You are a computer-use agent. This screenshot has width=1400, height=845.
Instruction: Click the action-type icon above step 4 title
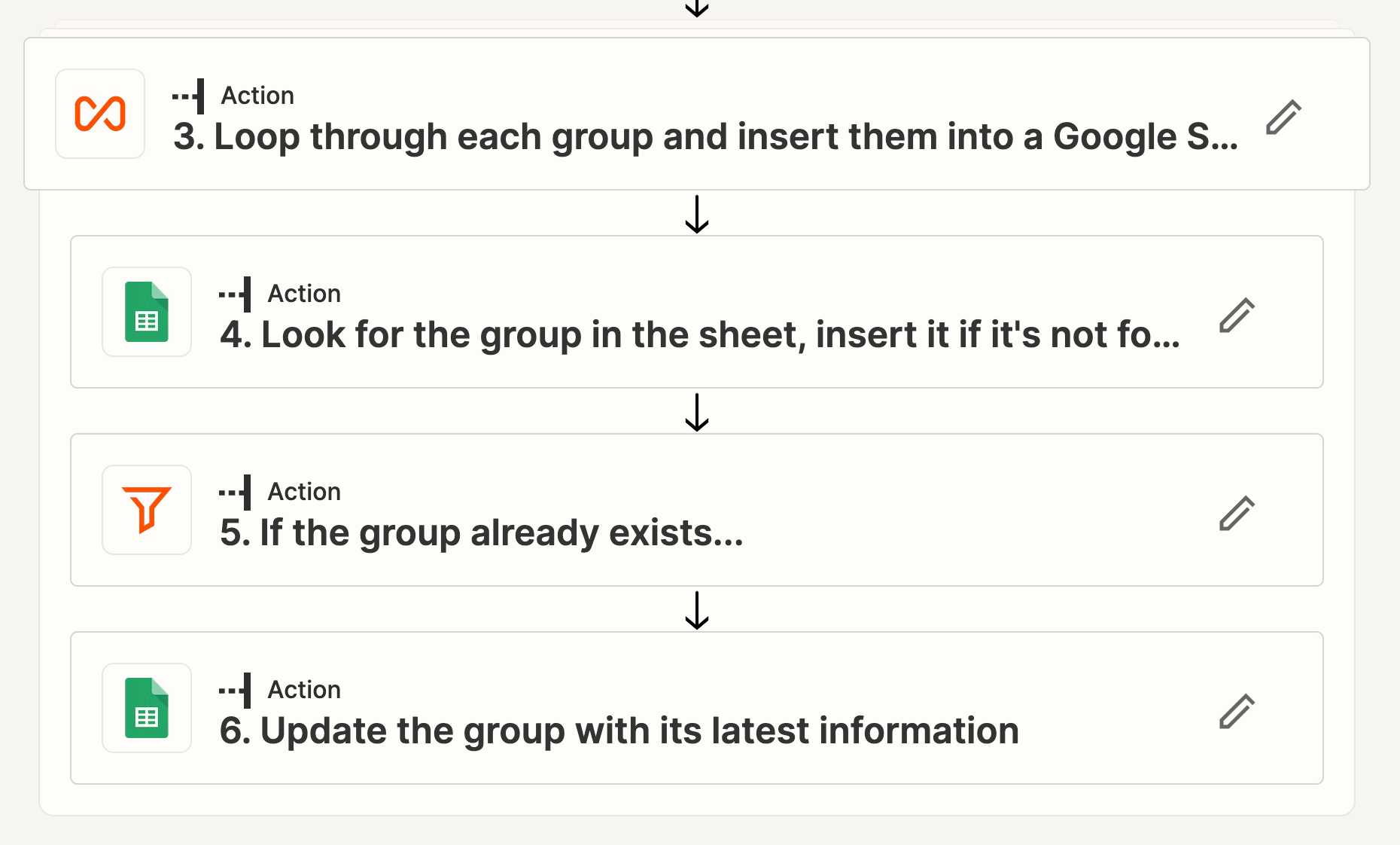coord(235,294)
